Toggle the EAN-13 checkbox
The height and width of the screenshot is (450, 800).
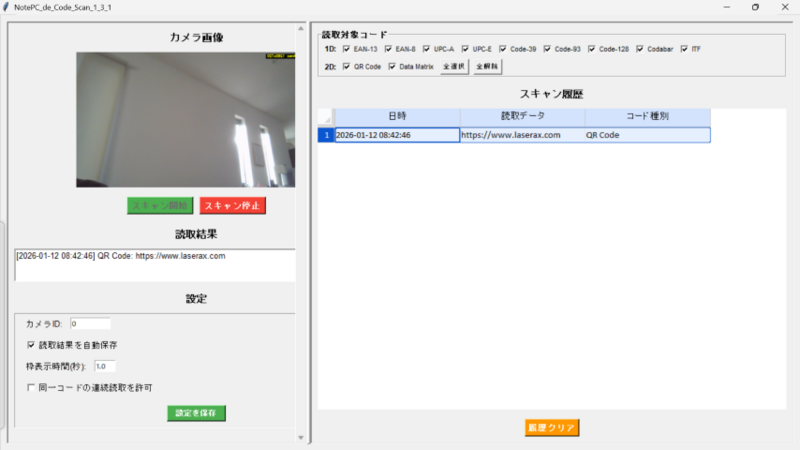point(346,48)
